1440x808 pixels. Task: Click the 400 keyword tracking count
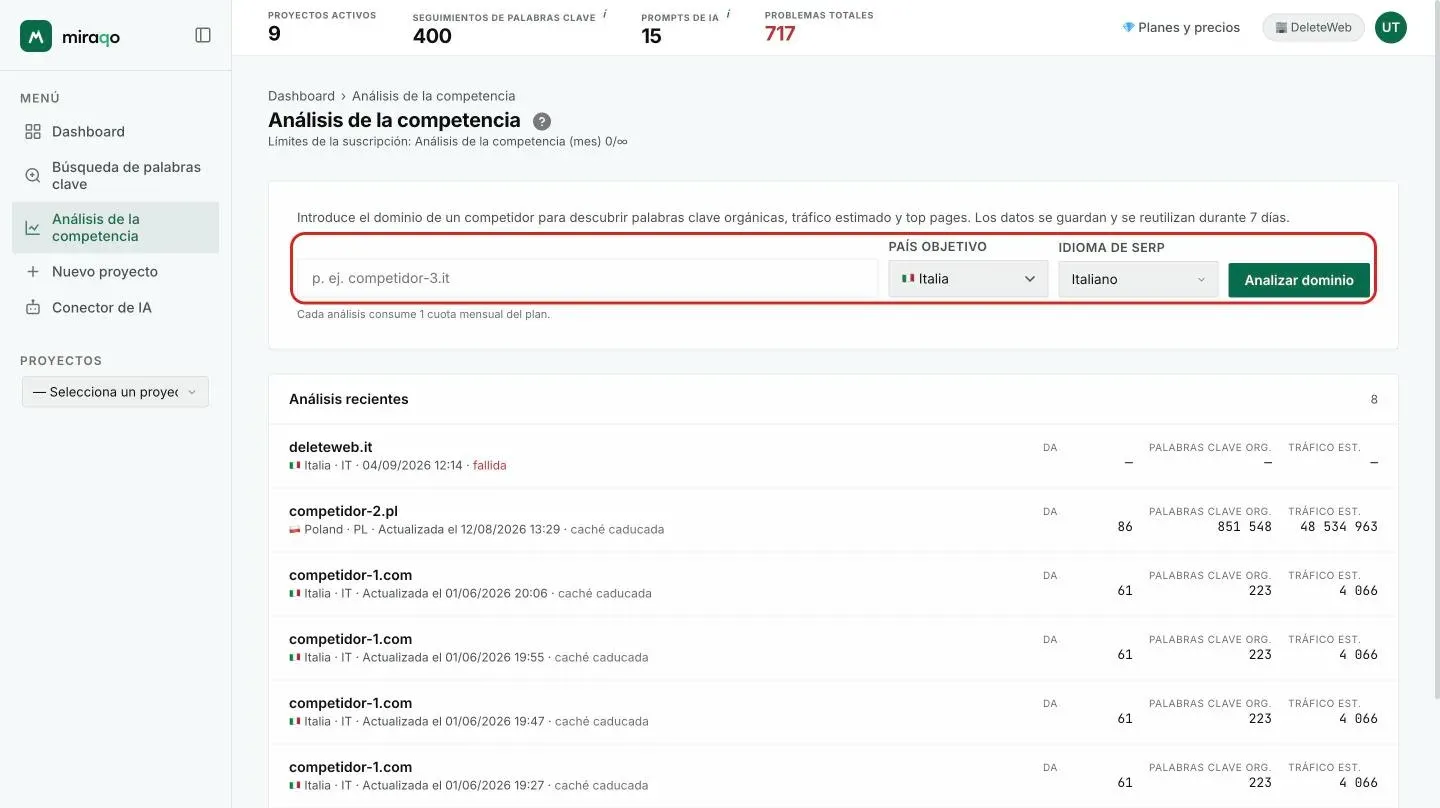432,36
